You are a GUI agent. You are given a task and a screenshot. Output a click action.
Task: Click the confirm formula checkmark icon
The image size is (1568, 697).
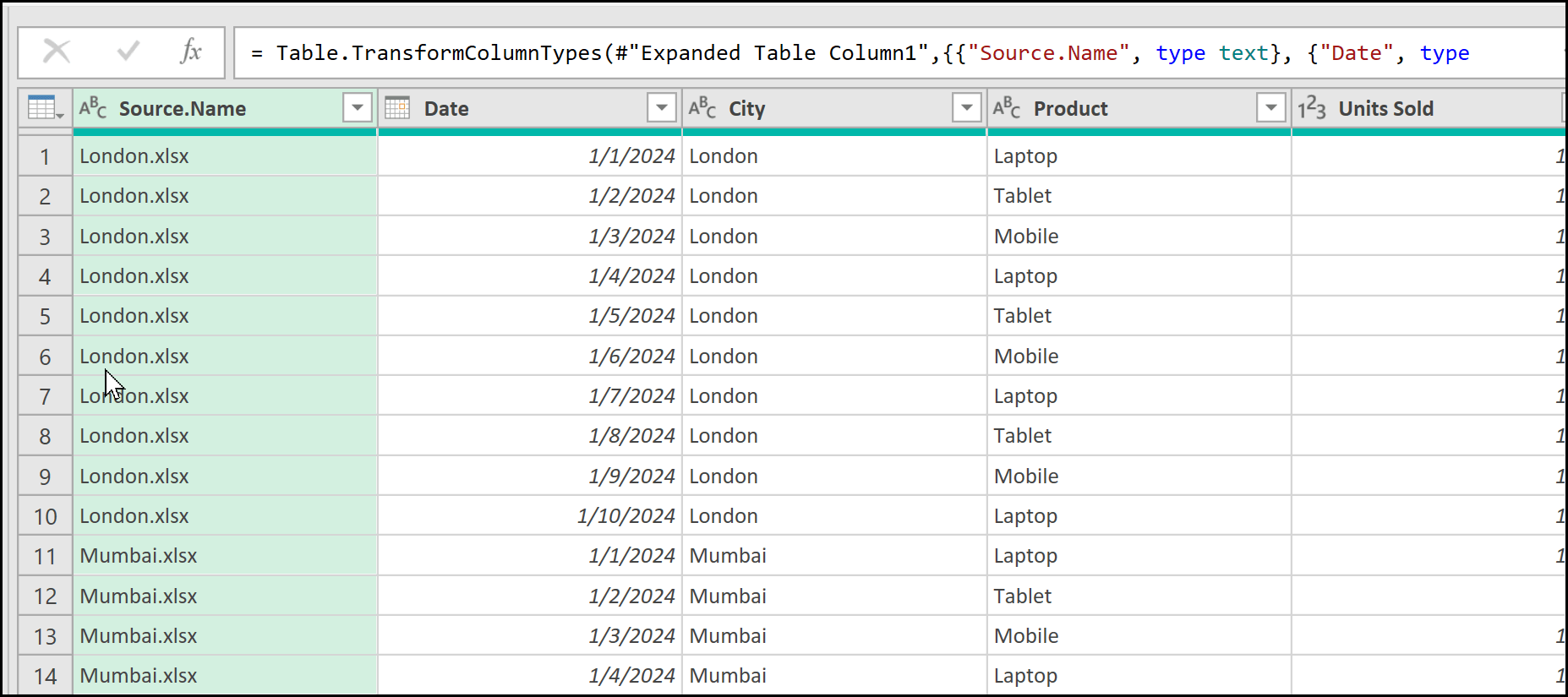128,52
